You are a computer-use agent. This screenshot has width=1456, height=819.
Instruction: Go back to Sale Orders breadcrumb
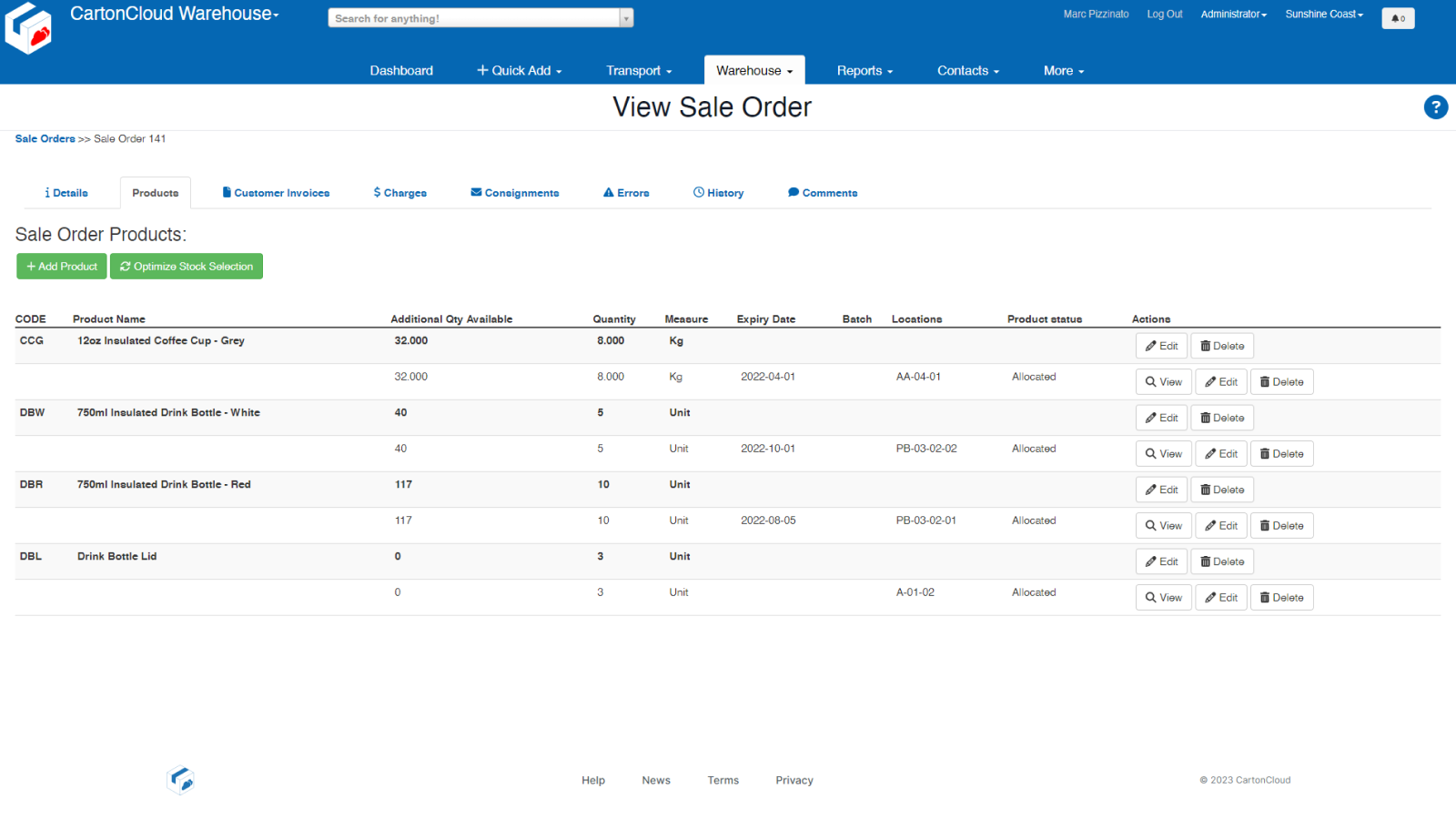point(45,139)
